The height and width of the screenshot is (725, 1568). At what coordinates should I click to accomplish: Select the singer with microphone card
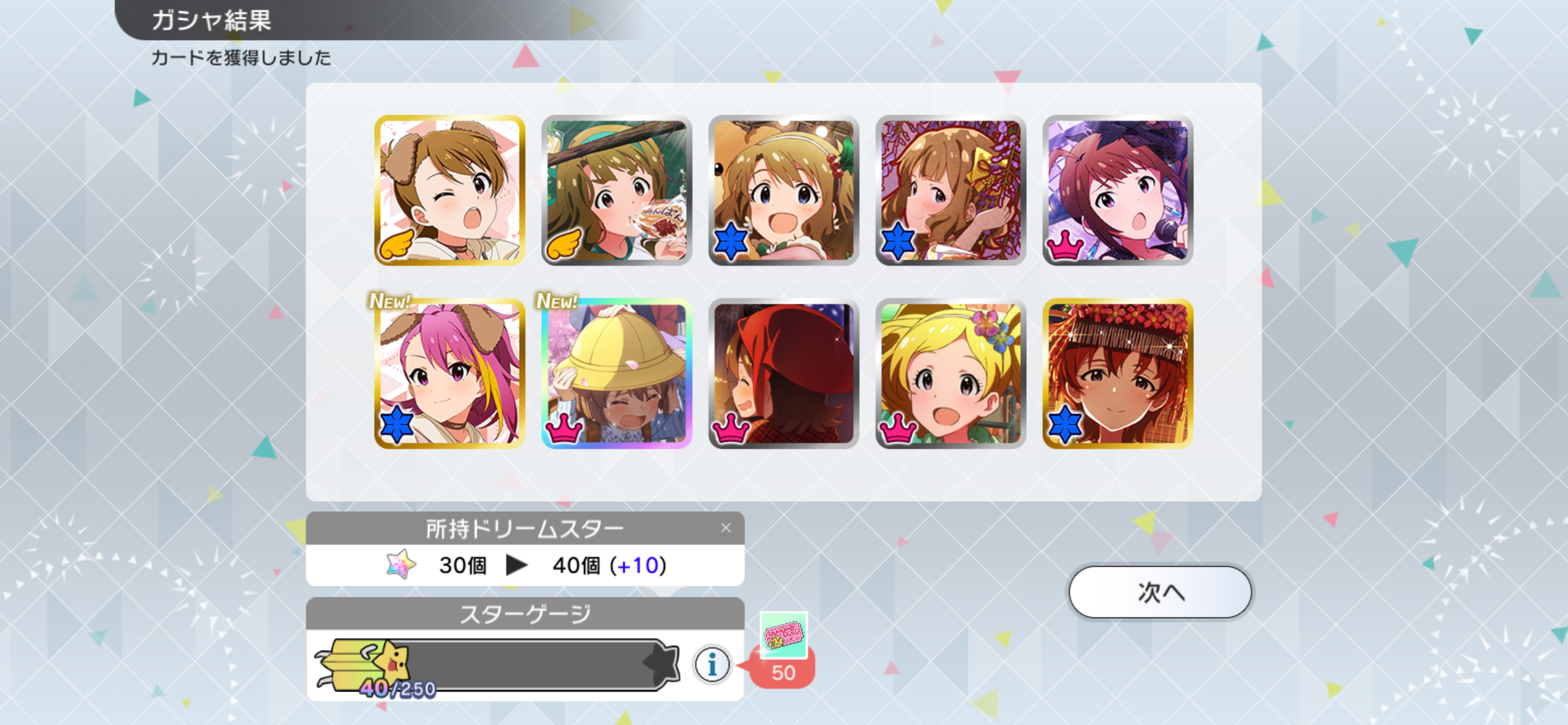tap(1118, 190)
